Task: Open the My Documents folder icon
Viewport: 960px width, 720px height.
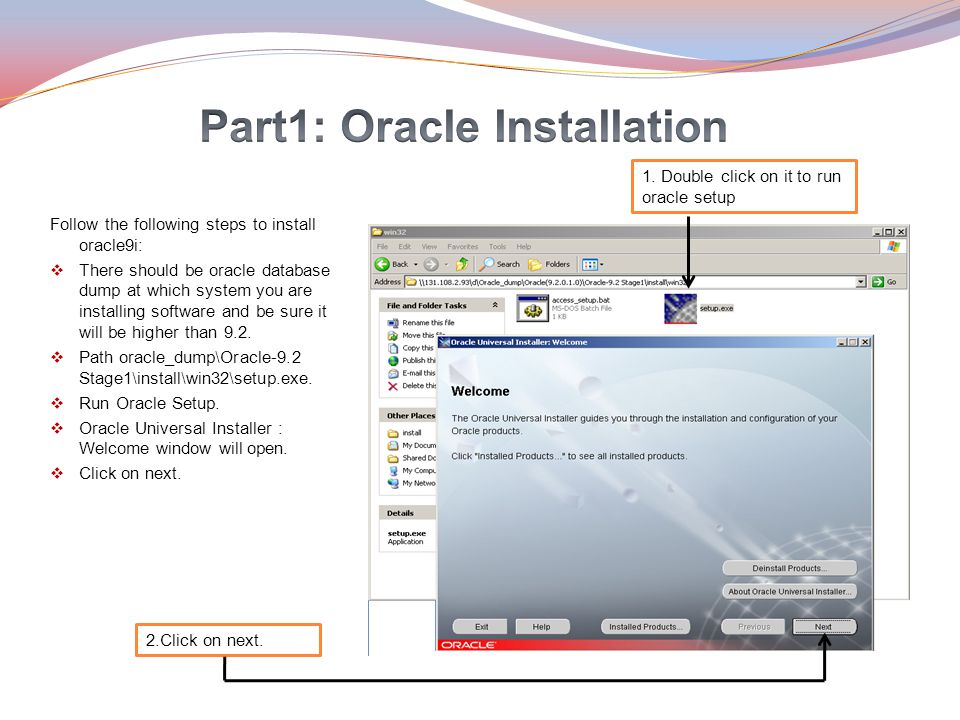Action: pos(393,446)
